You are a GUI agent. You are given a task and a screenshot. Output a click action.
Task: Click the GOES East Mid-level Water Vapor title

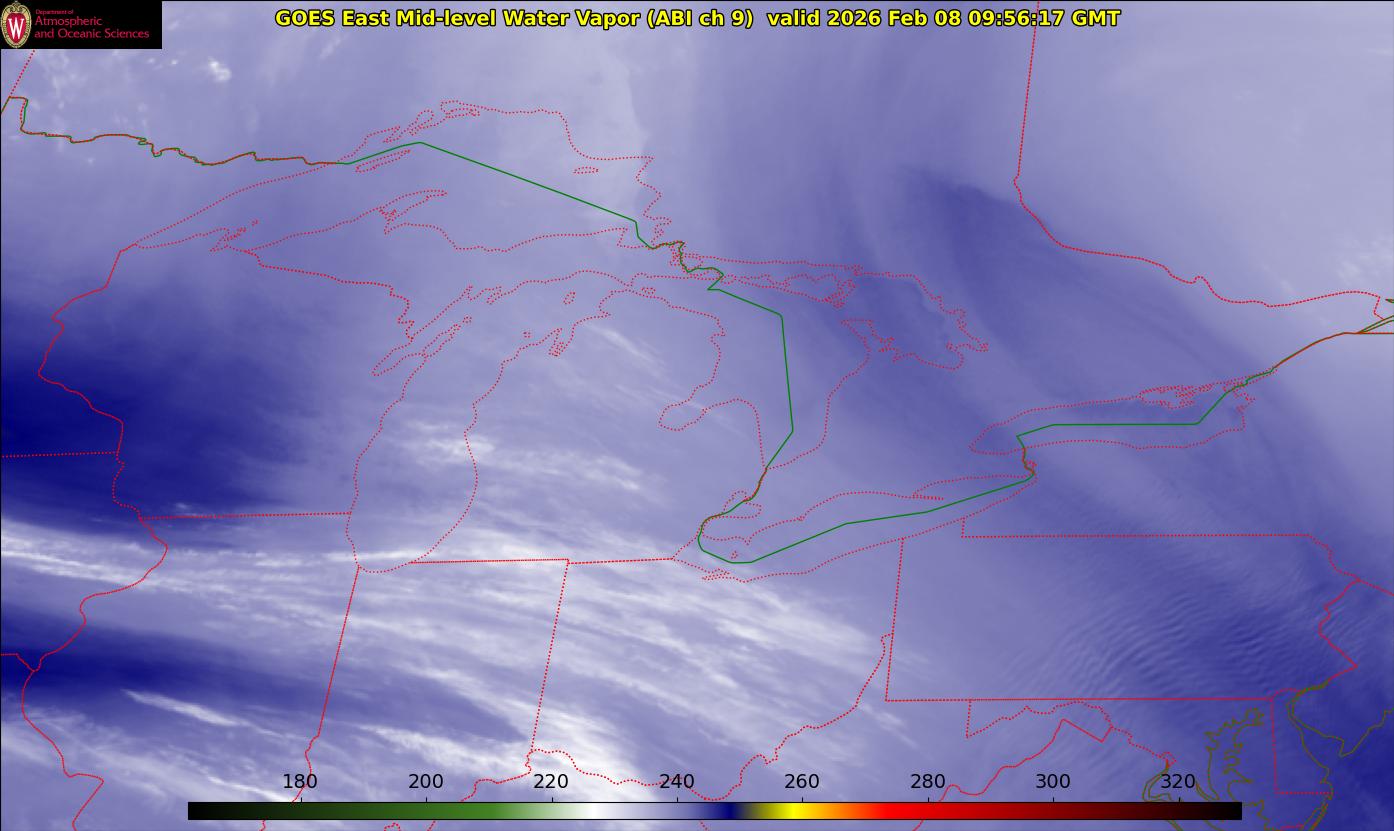[513, 18]
